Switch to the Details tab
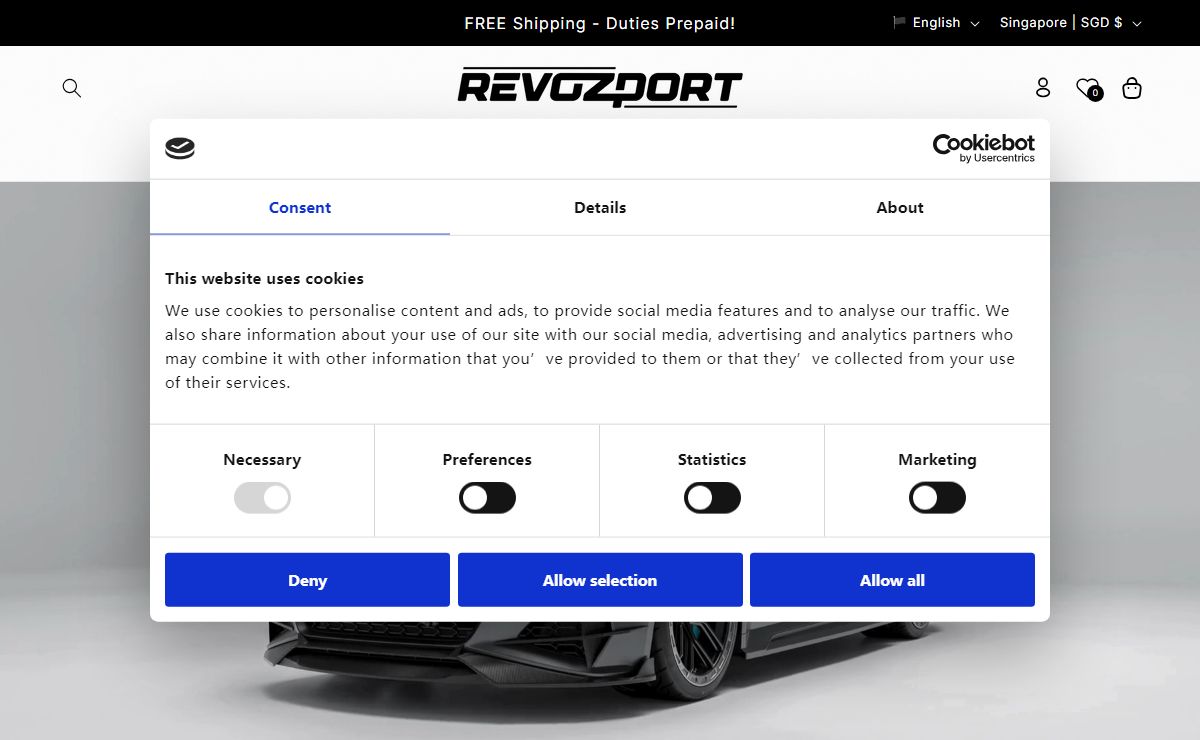The height and width of the screenshot is (740, 1200). click(x=600, y=208)
